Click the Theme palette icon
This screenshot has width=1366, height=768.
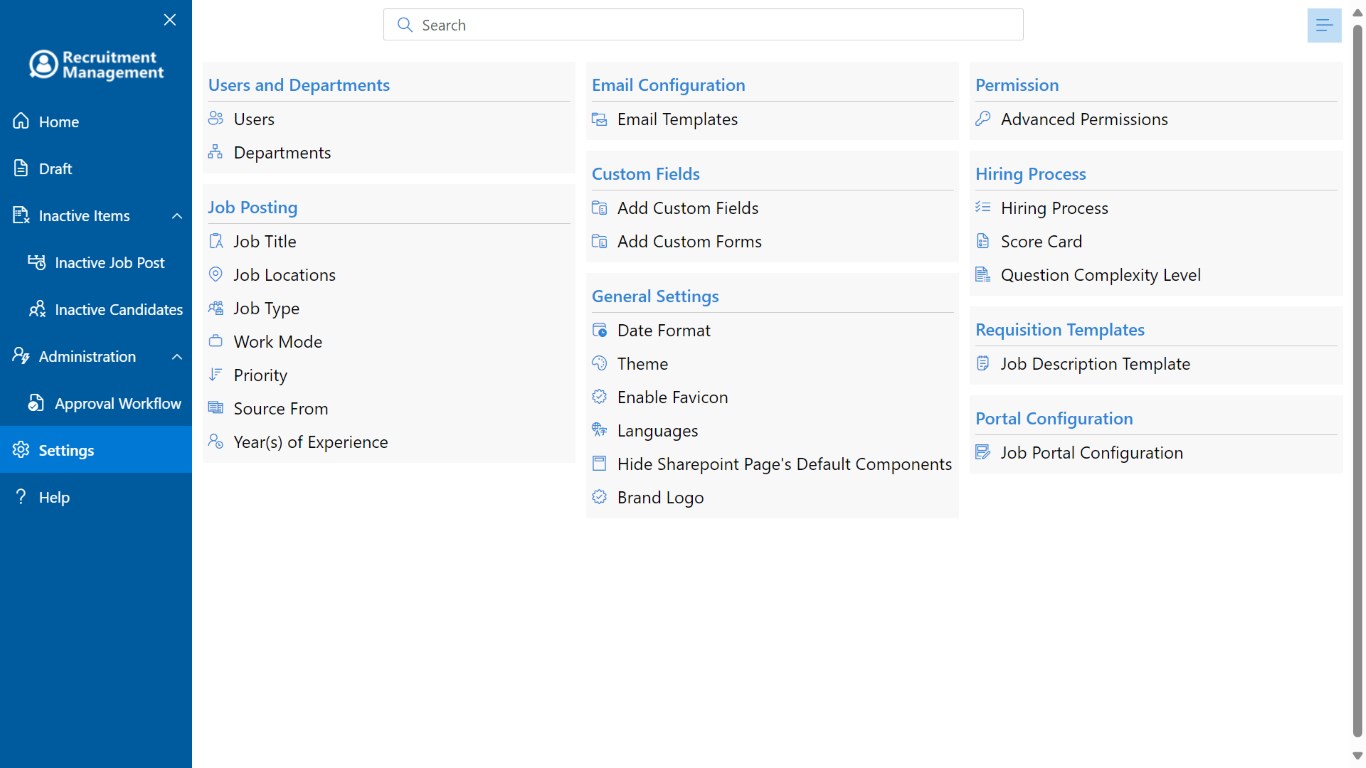click(x=599, y=364)
